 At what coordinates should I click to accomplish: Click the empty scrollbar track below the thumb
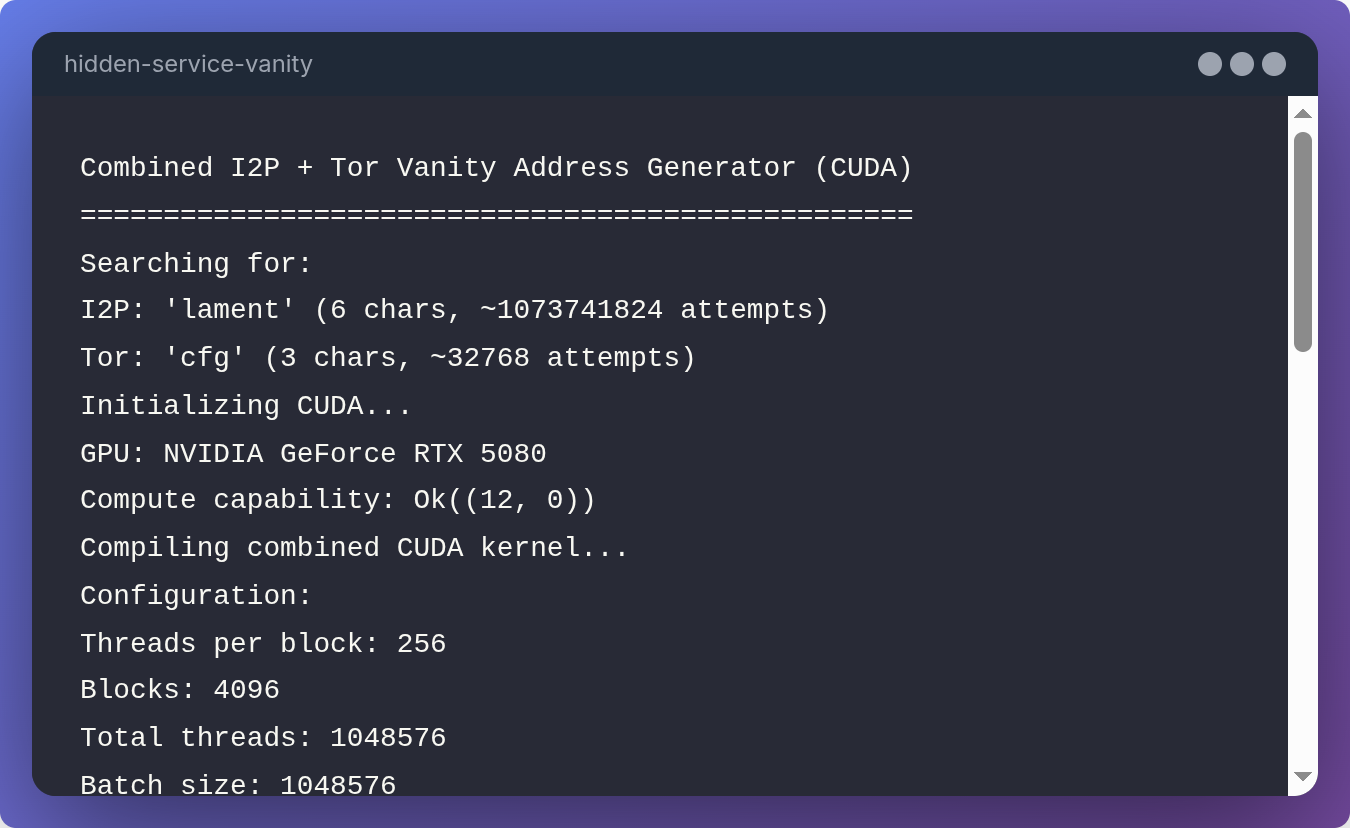pos(1302,560)
